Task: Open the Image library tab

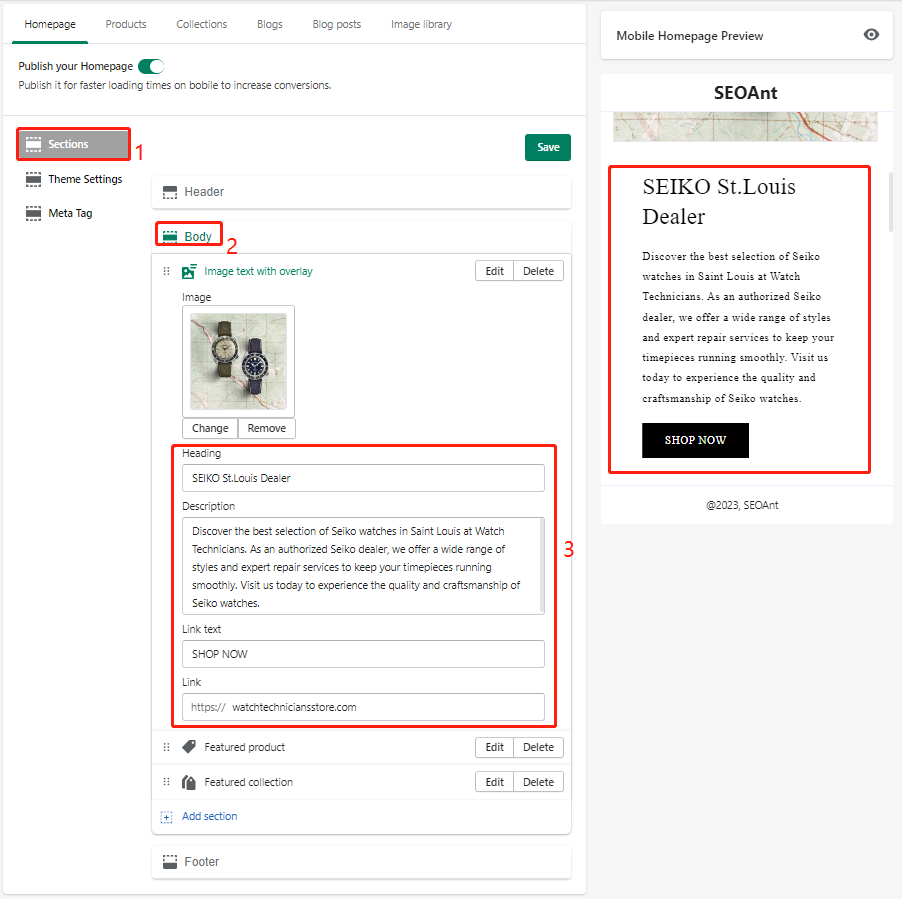Action: click(421, 24)
